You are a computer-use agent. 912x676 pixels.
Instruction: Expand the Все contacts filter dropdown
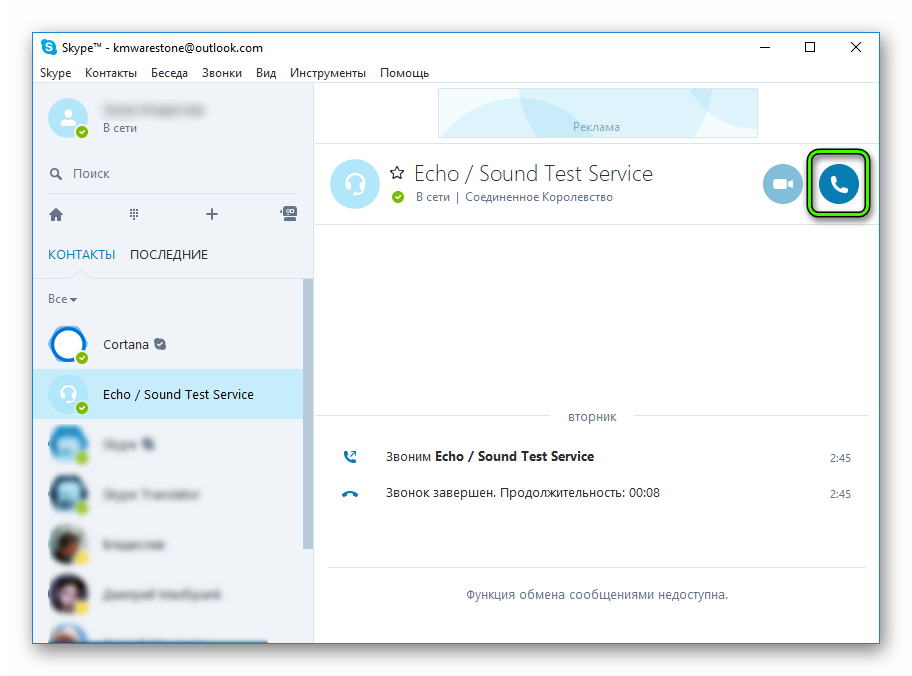point(62,299)
